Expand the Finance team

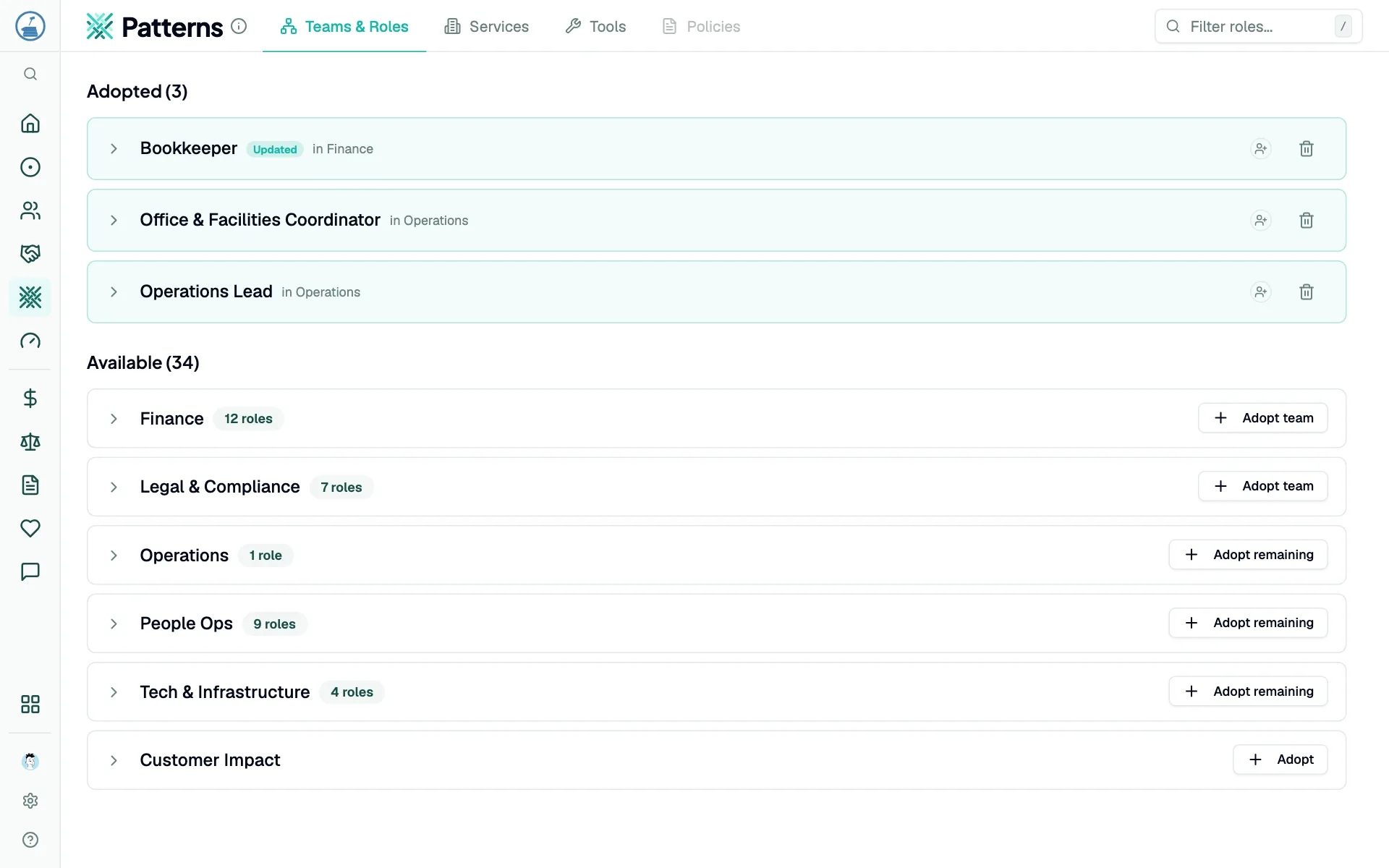click(114, 419)
